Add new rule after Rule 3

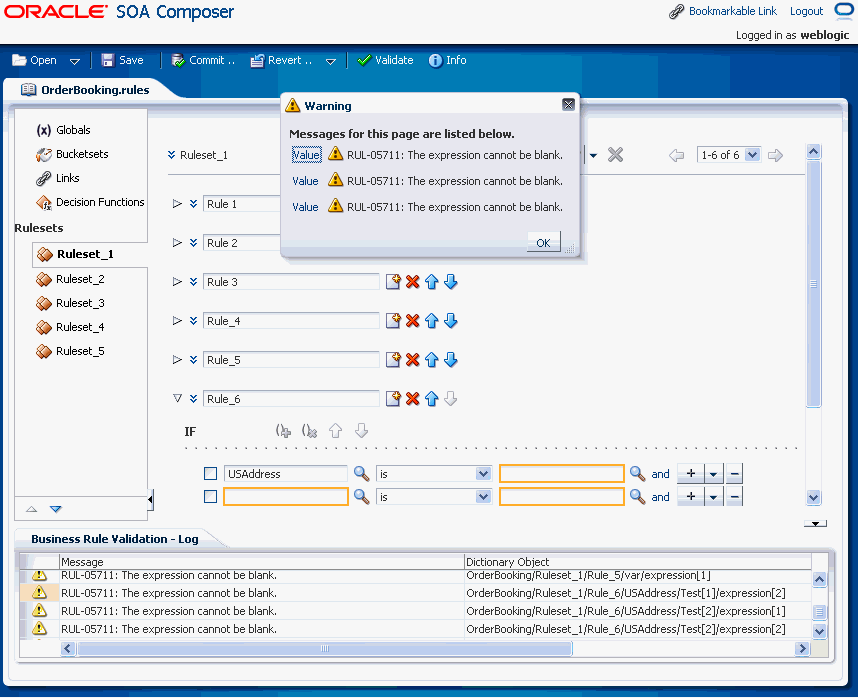[x=393, y=282]
